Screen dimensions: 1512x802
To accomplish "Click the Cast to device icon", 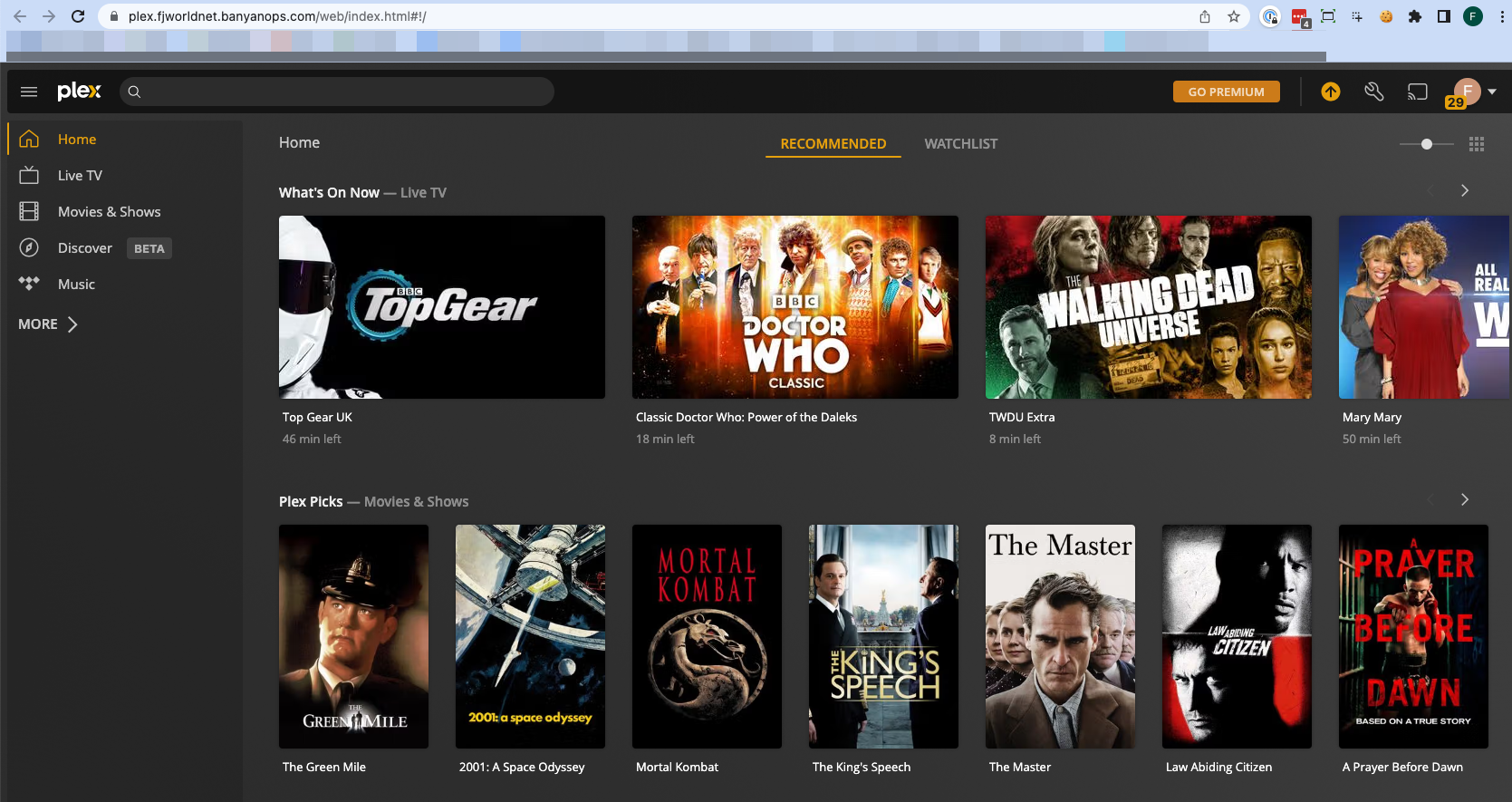I will point(1417,92).
